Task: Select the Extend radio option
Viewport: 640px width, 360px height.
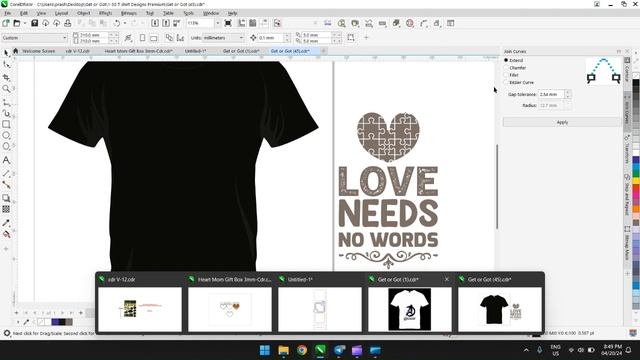Action: 506,60
